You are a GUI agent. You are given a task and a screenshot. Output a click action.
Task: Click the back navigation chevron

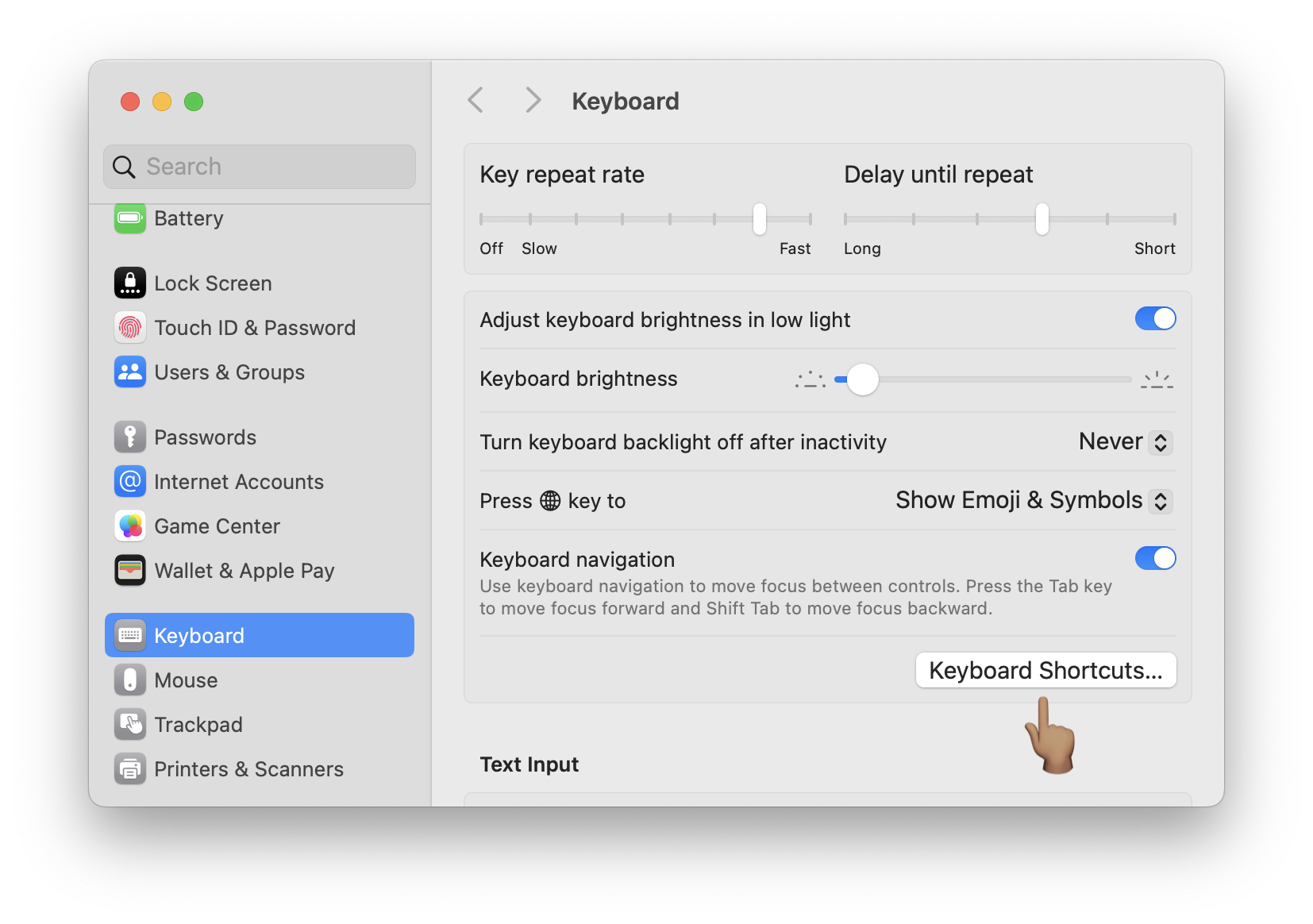(475, 100)
